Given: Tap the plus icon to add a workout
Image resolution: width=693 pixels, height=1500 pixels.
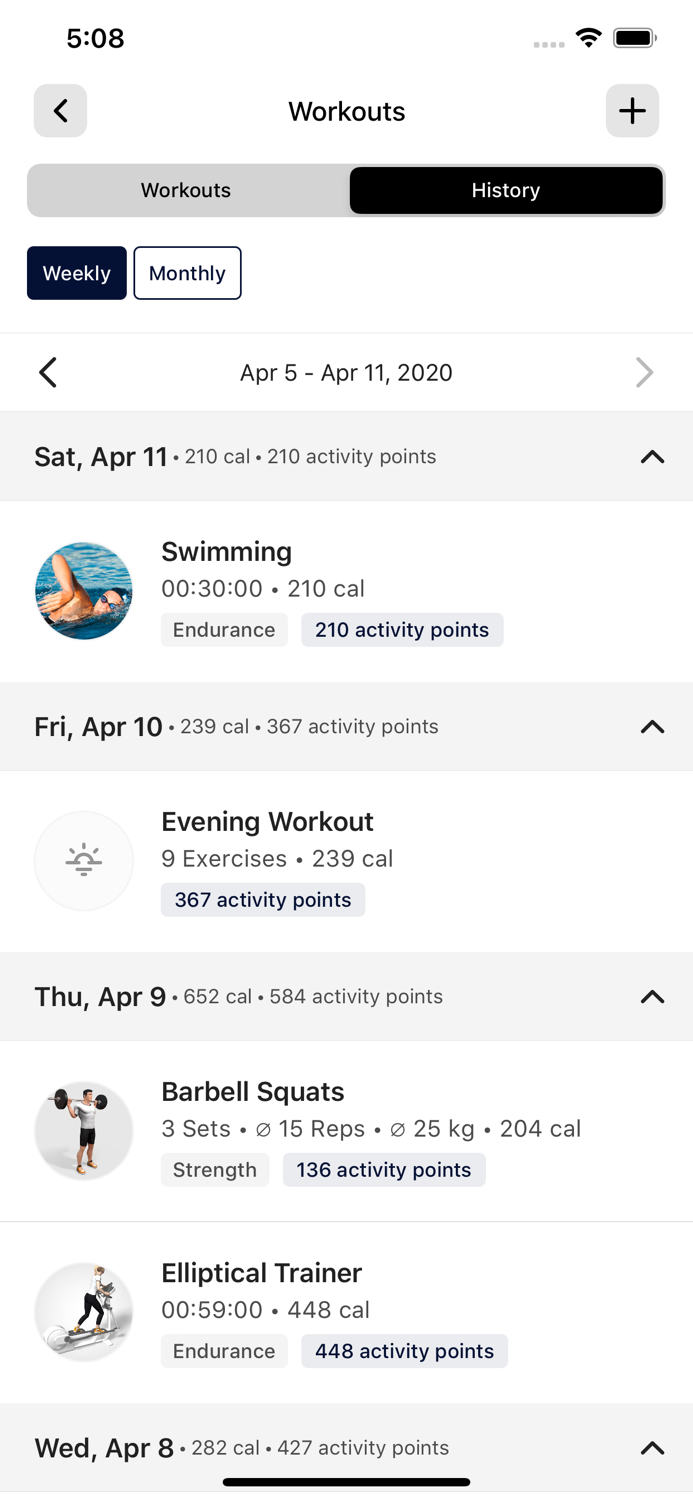Looking at the screenshot, I should click(632, 110).
